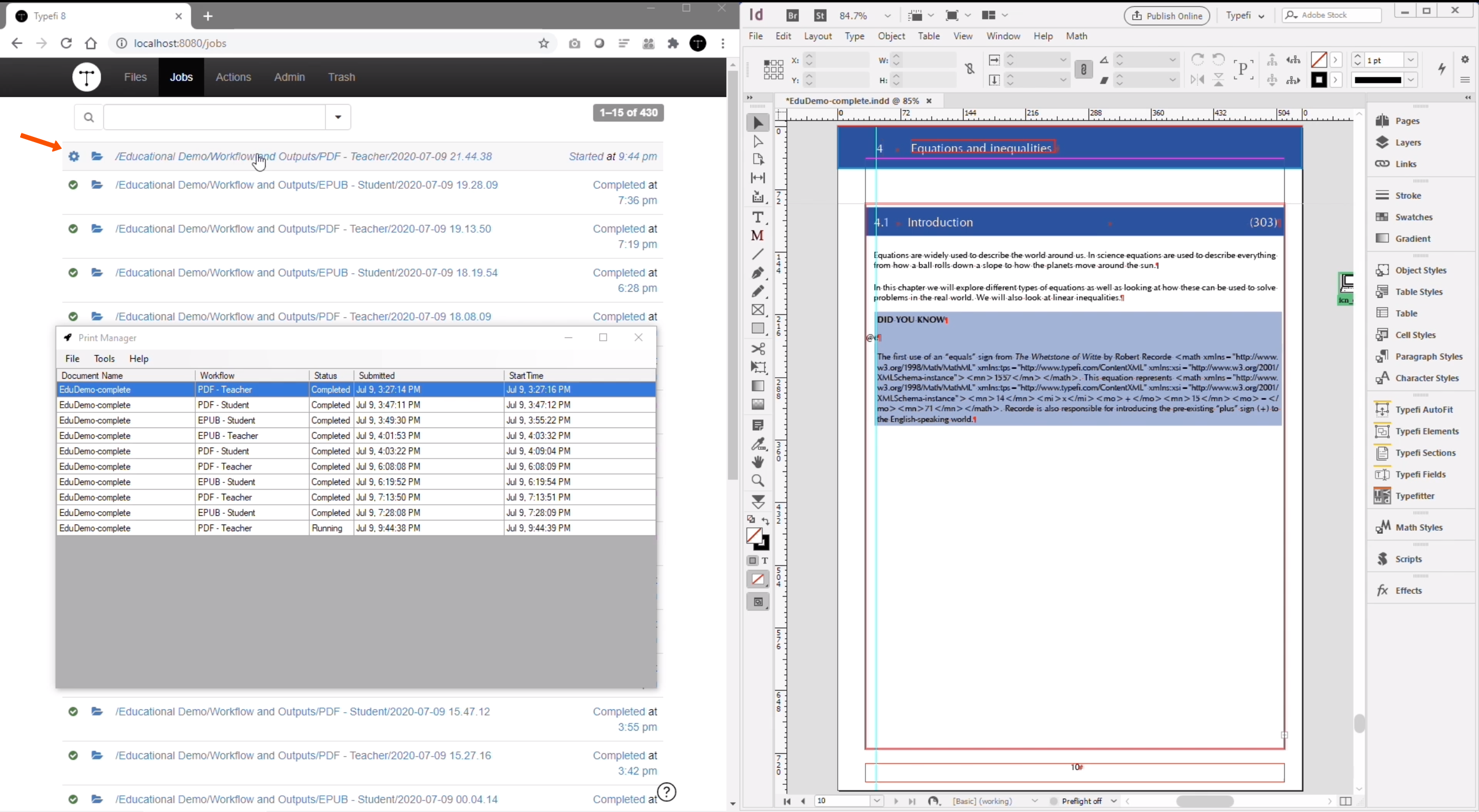Bookmark this page with star icon
This screenshot has width=1479, height=812.
click(x=544, y=43)
